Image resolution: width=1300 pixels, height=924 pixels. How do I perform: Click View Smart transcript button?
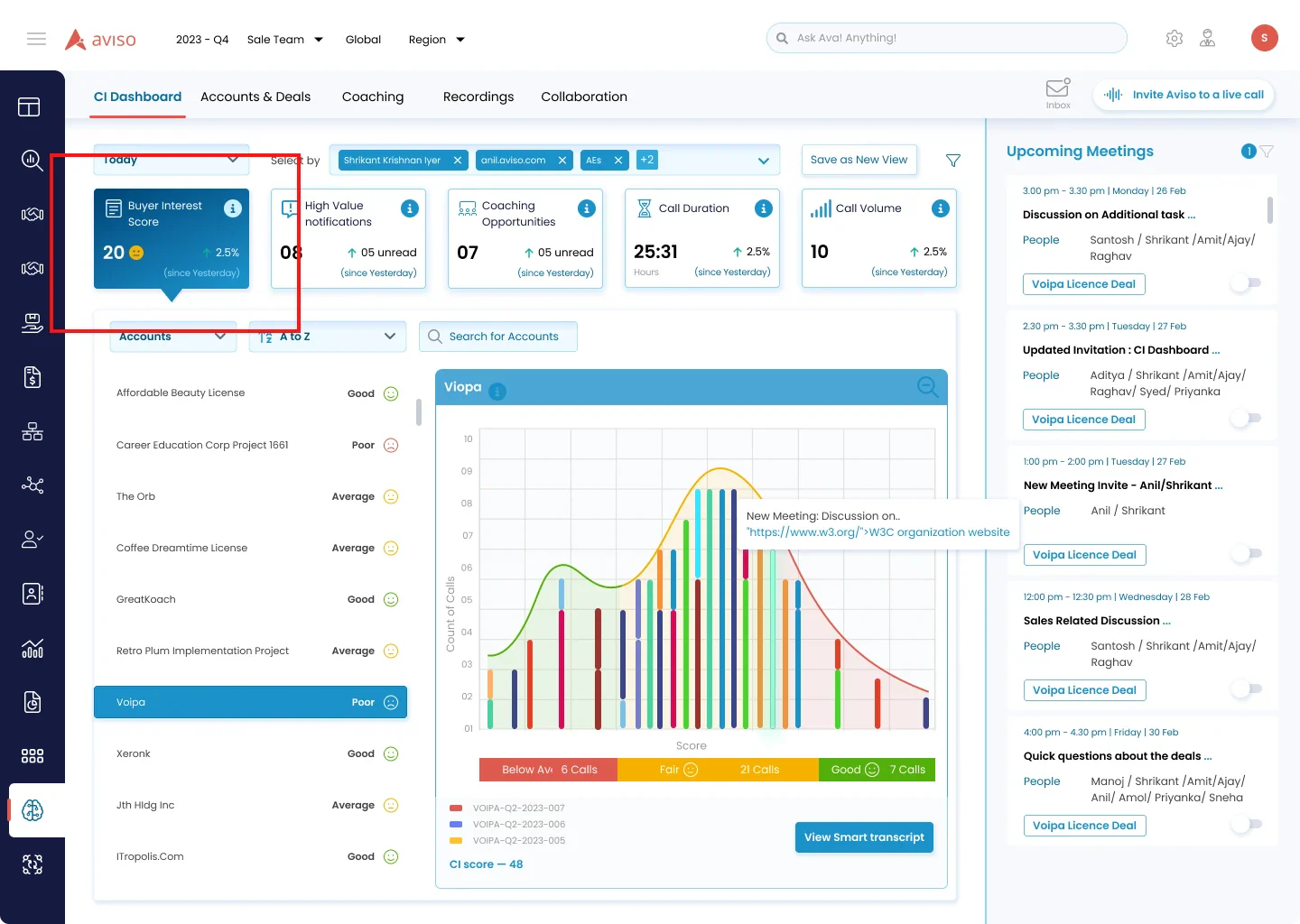point(864,837)
